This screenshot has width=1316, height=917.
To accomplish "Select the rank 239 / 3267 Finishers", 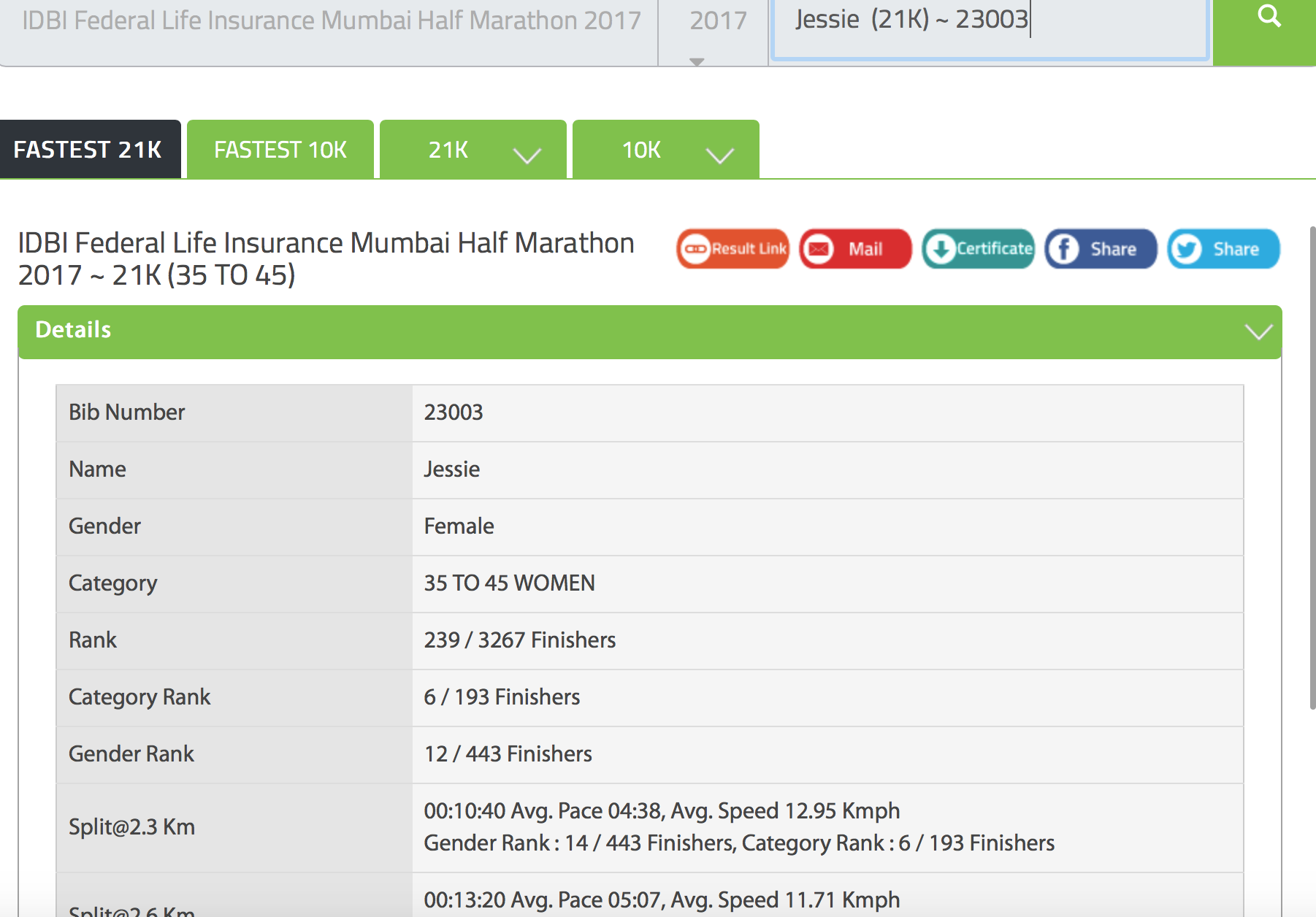I will click(x=520, y=640).
